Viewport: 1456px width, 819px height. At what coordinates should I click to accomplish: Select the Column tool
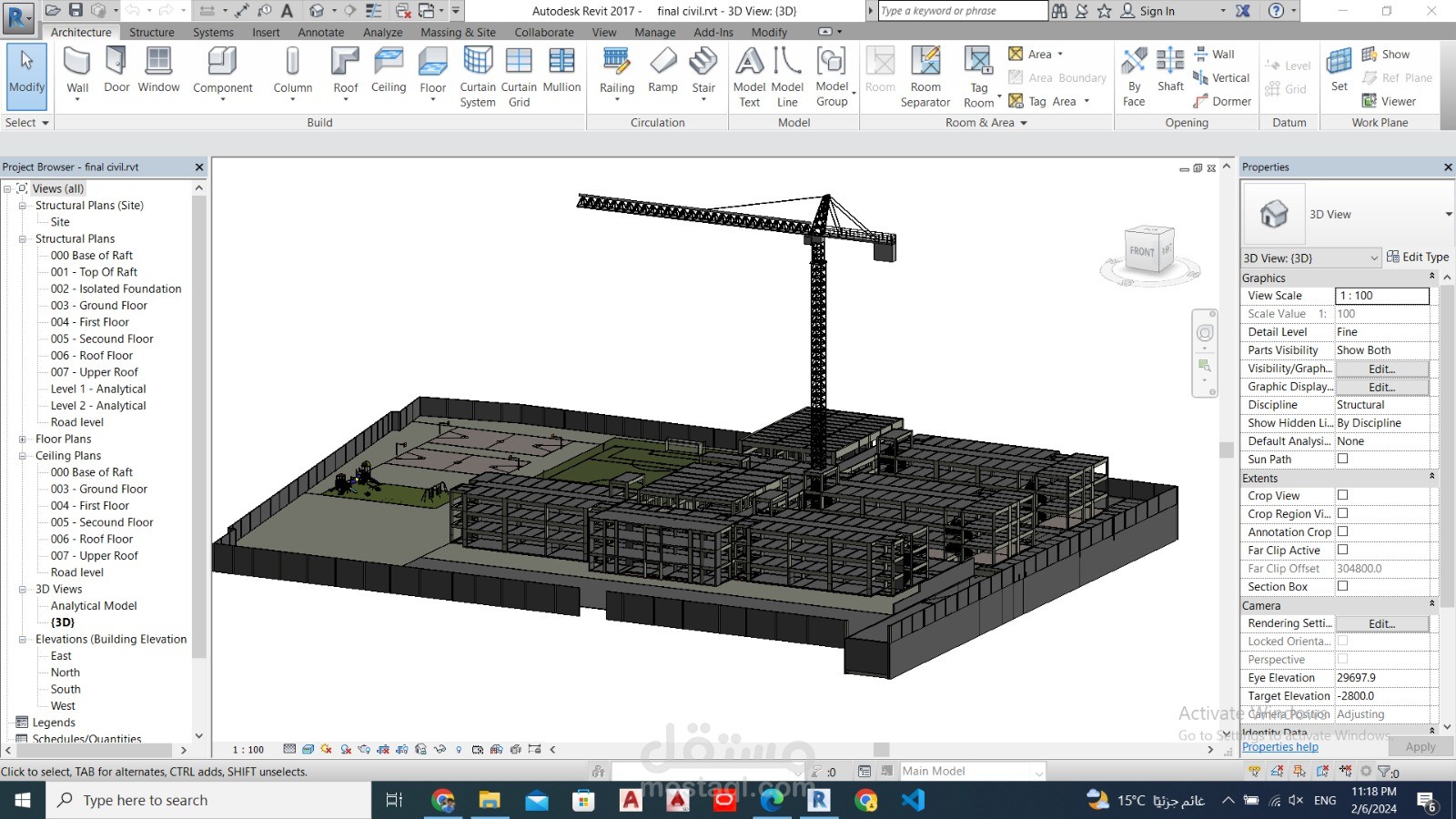click(292, 73)
